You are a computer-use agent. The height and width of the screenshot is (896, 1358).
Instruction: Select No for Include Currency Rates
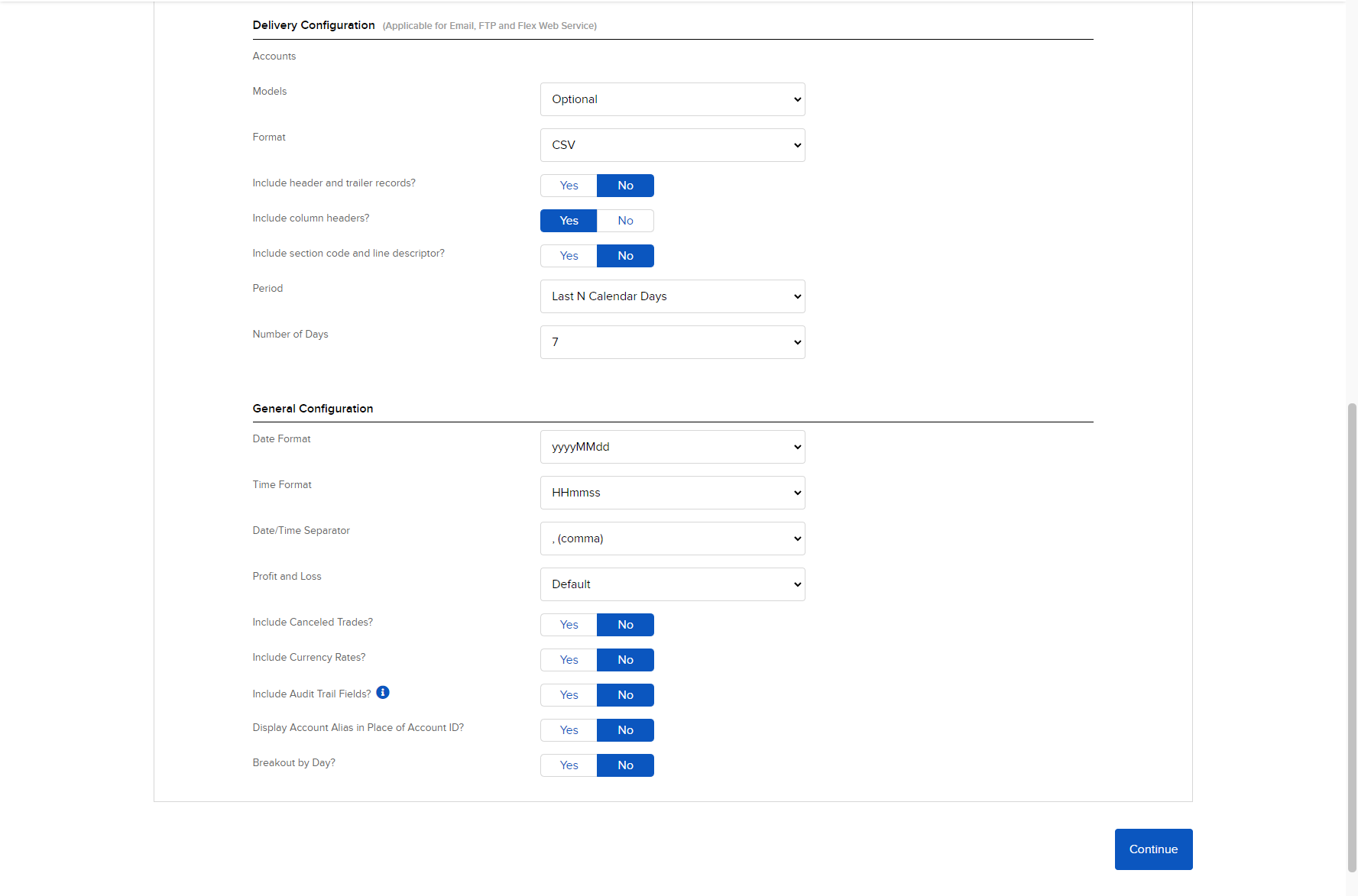(x=625, y=660)
